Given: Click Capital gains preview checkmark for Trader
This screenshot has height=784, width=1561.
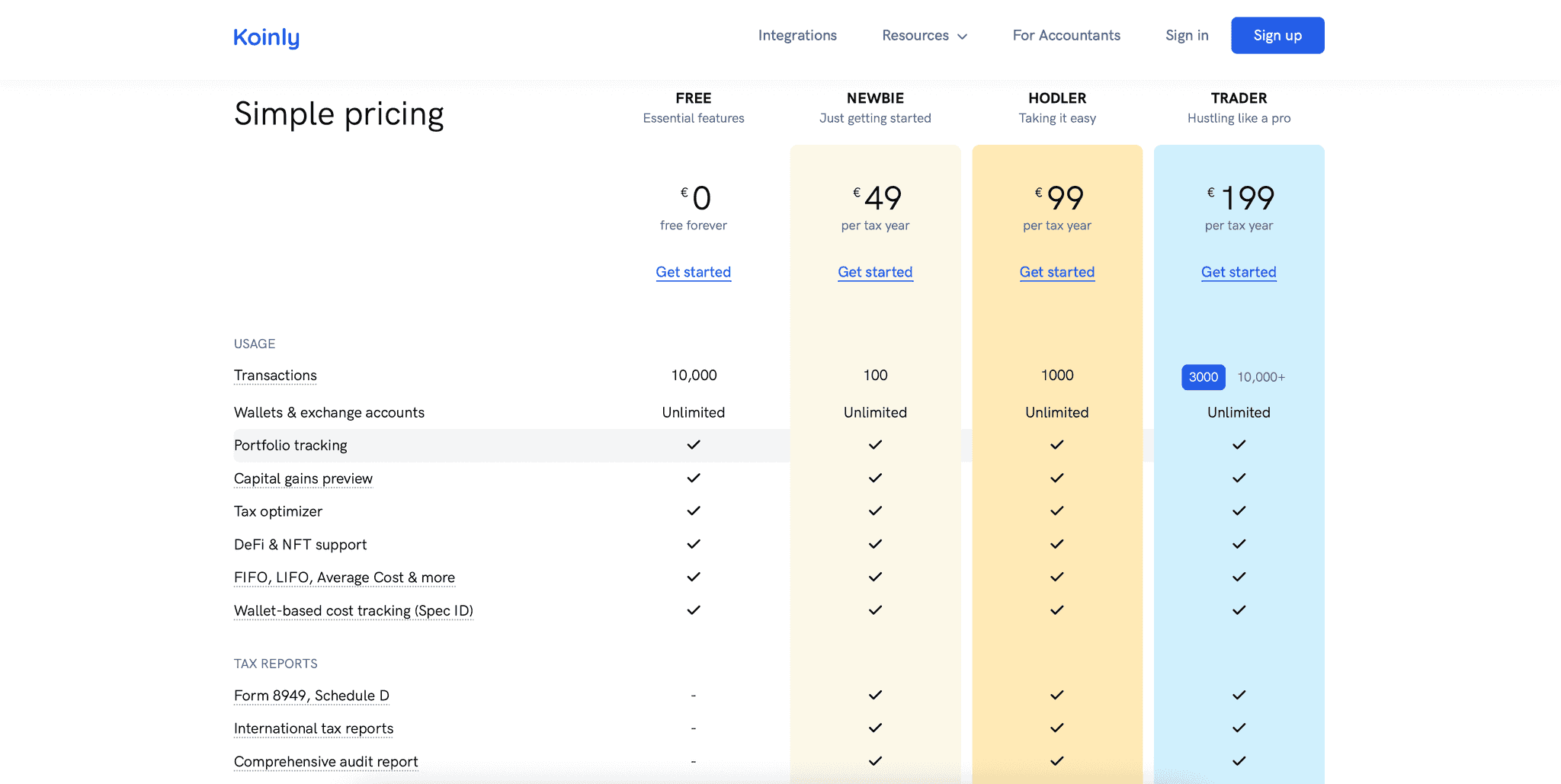Looking at the screenshot, I should (1239, 478).
